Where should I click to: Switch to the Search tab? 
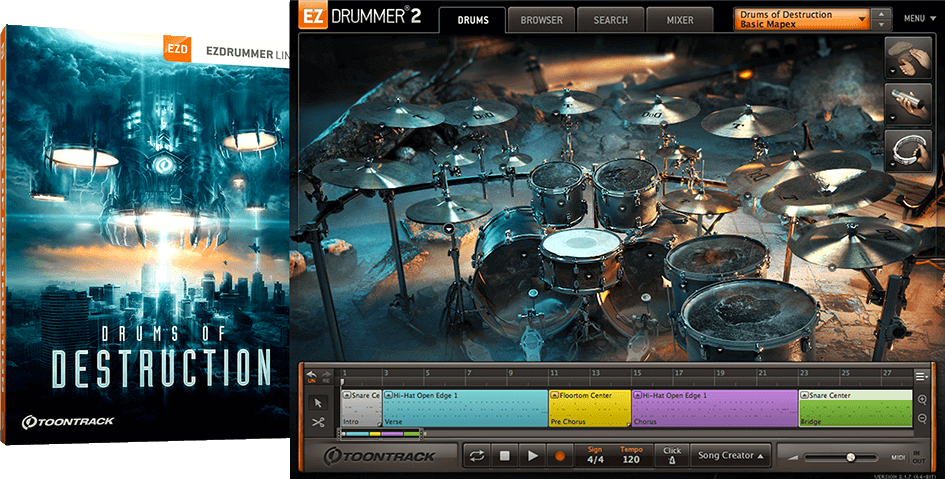coord(611,20)
